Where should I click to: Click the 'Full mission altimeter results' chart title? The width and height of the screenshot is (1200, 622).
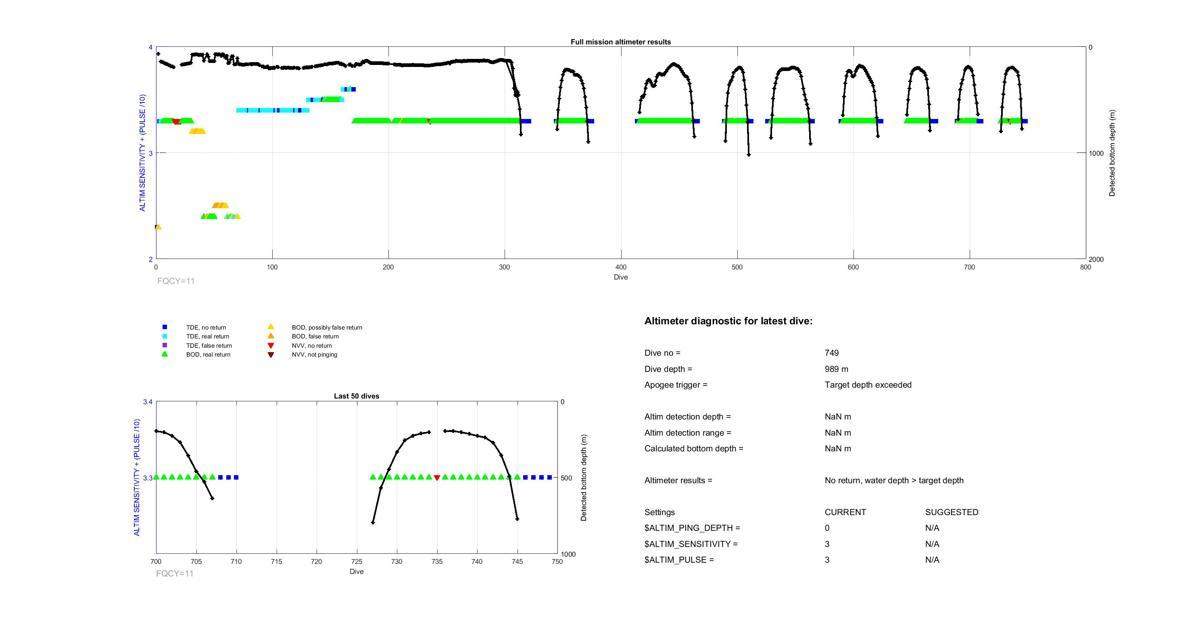pos(621,42)
